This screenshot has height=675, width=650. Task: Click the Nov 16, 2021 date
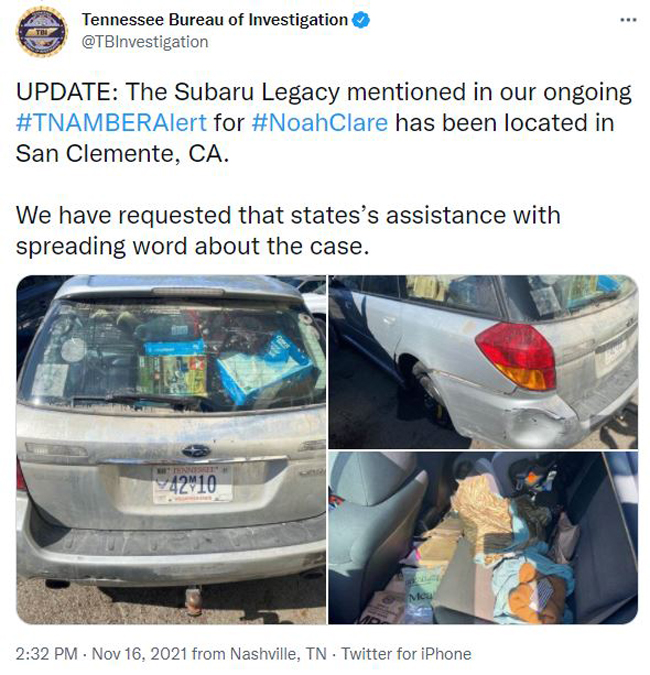tap(139, 654)
